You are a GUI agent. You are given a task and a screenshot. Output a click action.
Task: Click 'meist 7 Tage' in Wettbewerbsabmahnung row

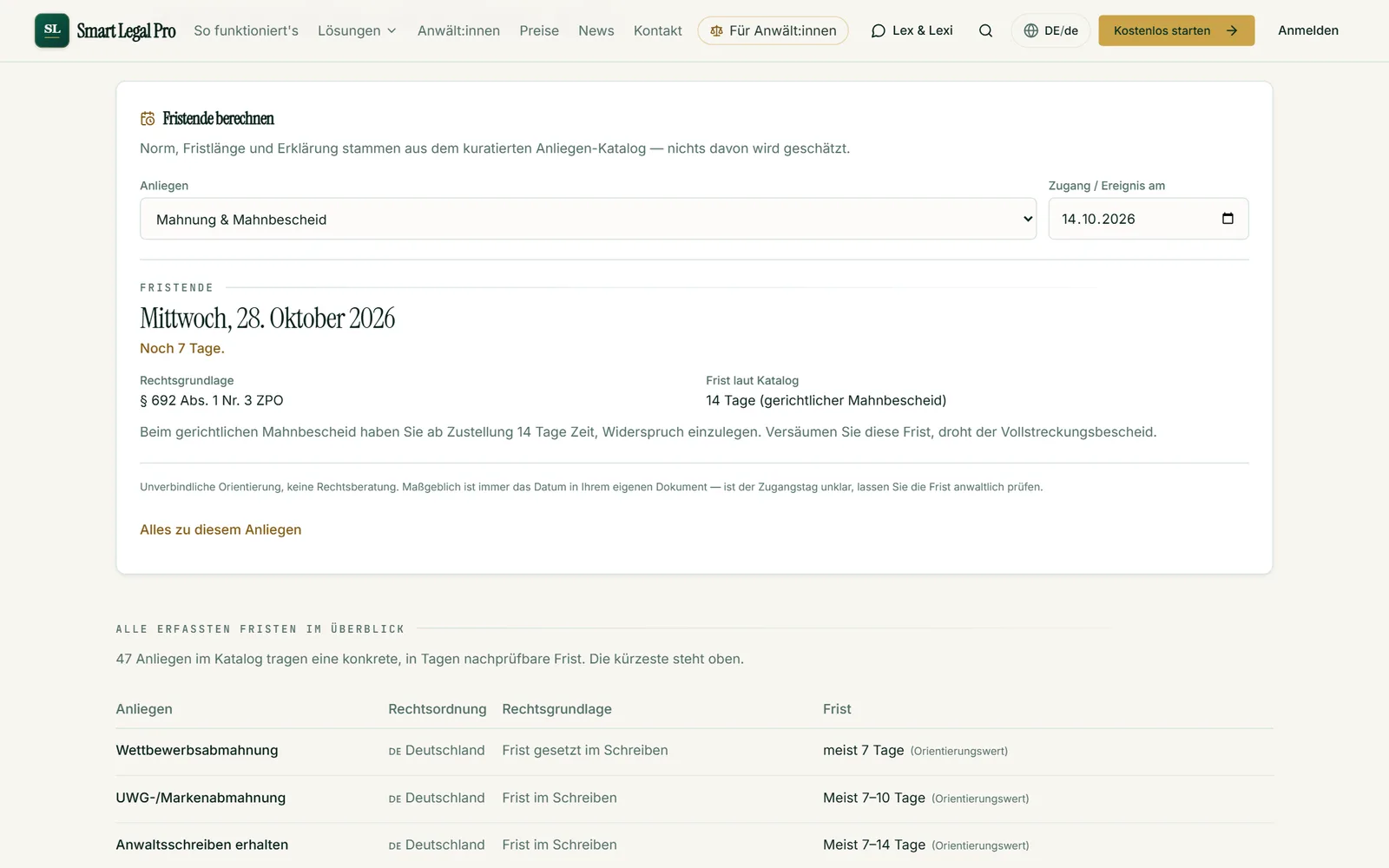[x=864, y=751]
